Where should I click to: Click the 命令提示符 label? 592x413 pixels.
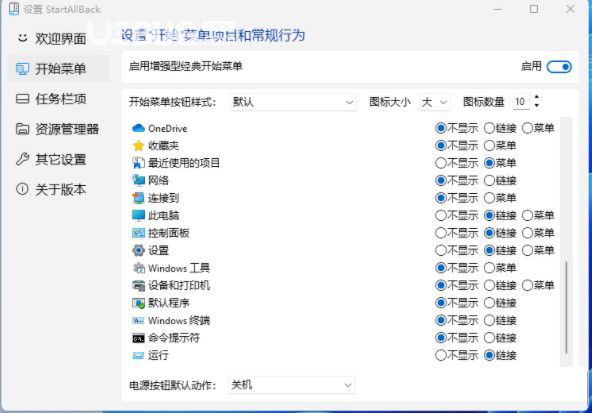coord(174,338)
